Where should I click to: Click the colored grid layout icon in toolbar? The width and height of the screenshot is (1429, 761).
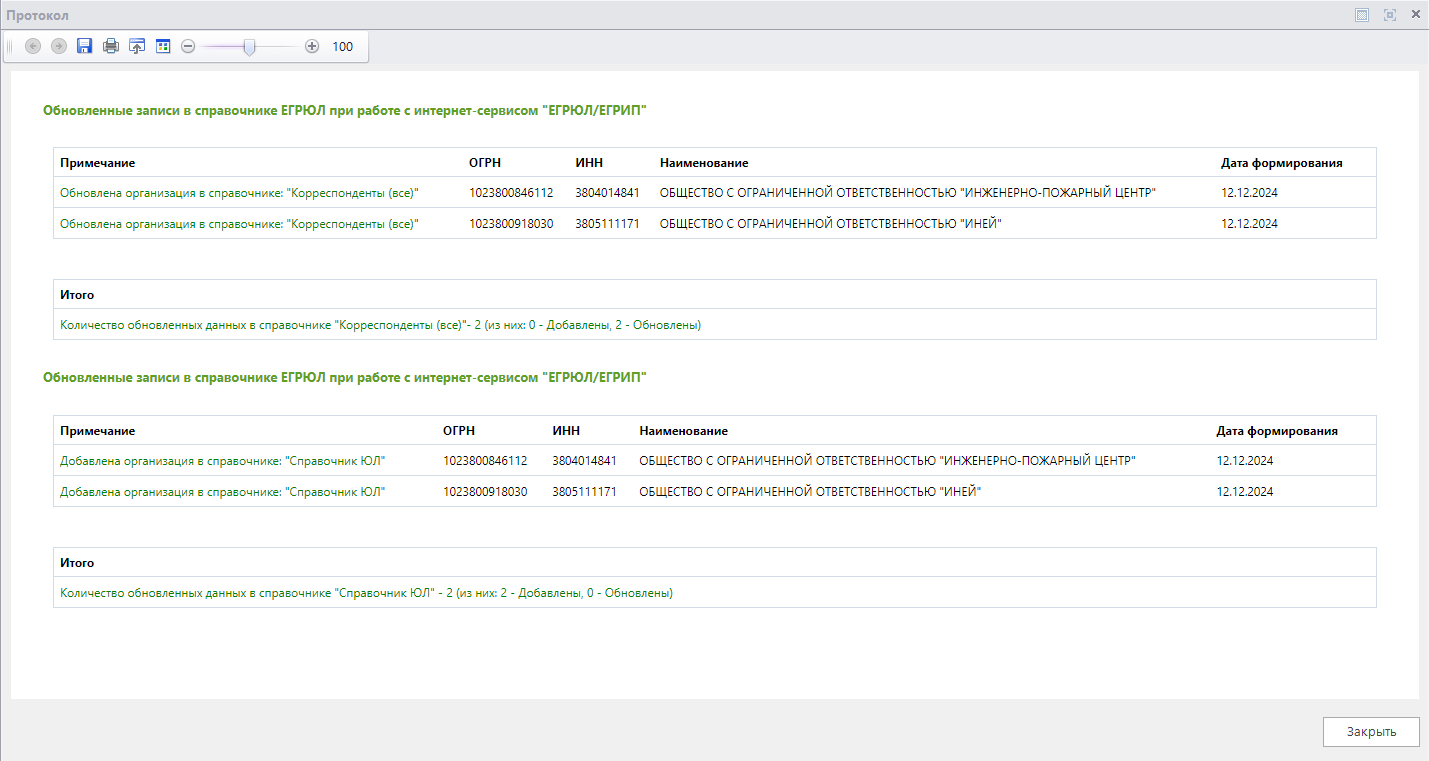click(163, 46)
